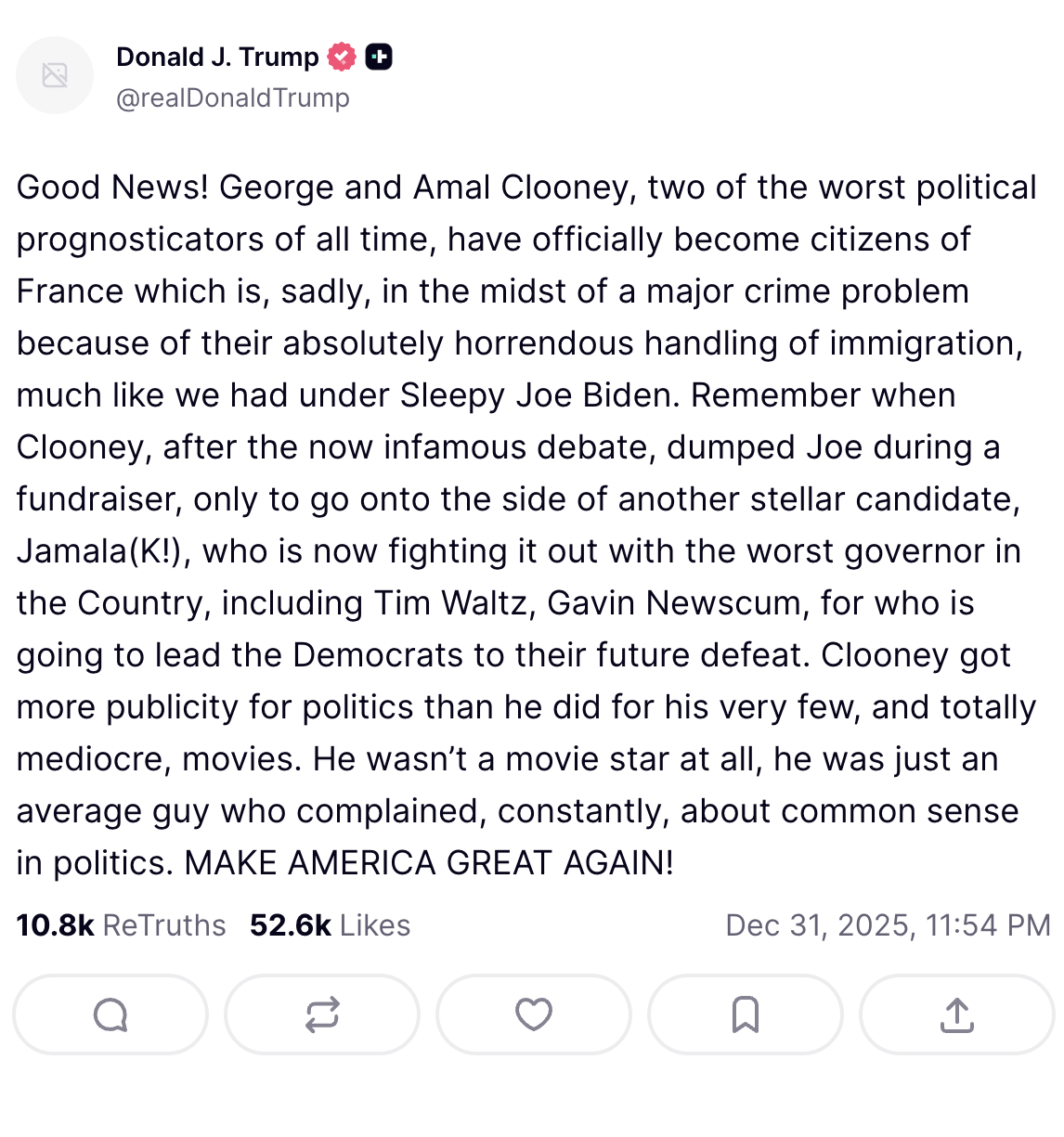
Task: Open the broken profile avatar image
Action: tap(55, 75)
